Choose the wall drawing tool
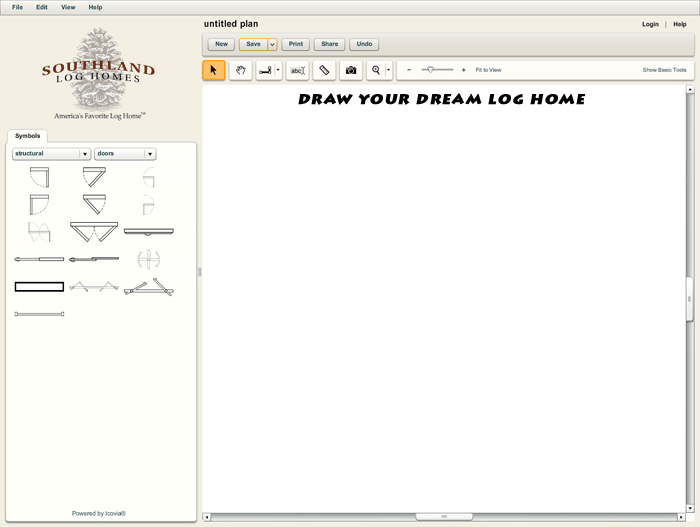The image size is (700, 527). coord(265,70)
